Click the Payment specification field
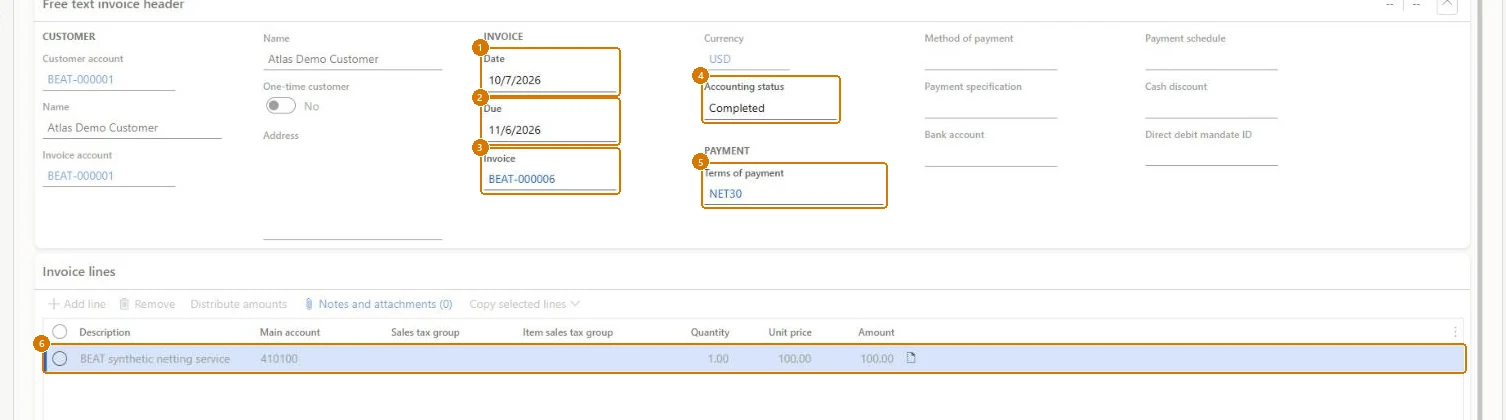Viewport: 1506px width, 420px height. pos(991,108)
